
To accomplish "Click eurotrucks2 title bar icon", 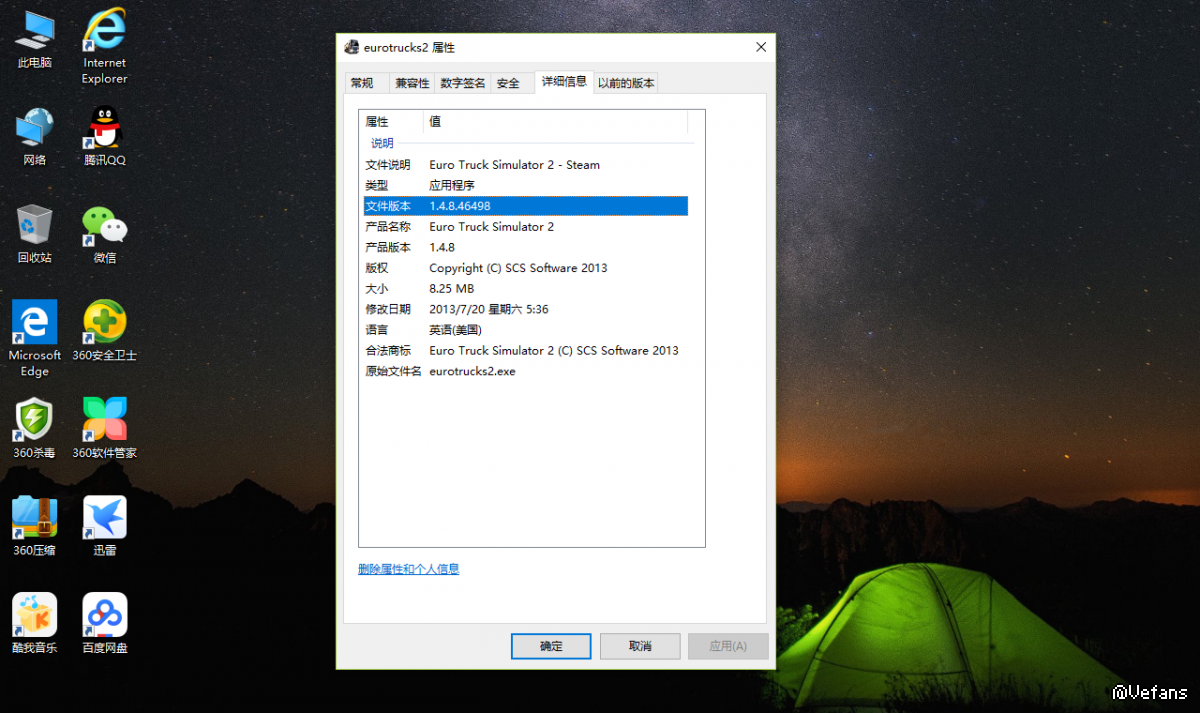I will click(351, 47).
